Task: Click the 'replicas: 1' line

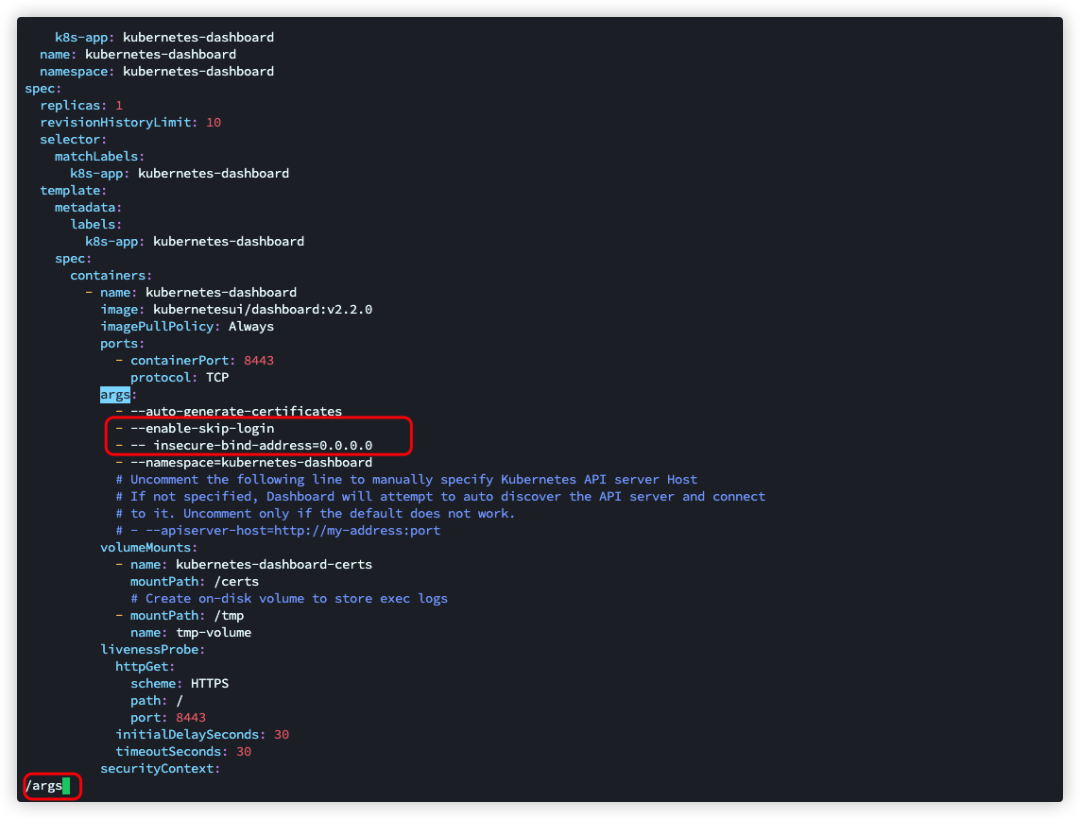Action: [81, 105]
